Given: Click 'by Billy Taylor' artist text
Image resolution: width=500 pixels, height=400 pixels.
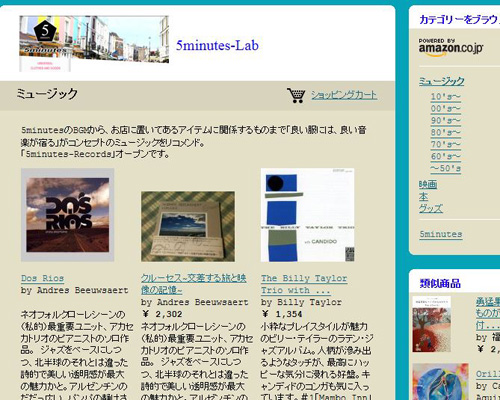Looking at the screenshot, I should pyautogui.click(x=301, y=302).
